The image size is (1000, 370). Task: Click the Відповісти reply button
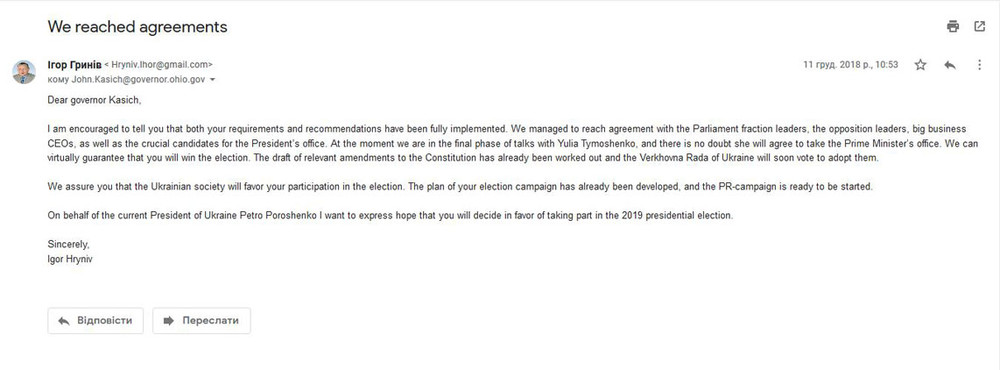point(96,320)
